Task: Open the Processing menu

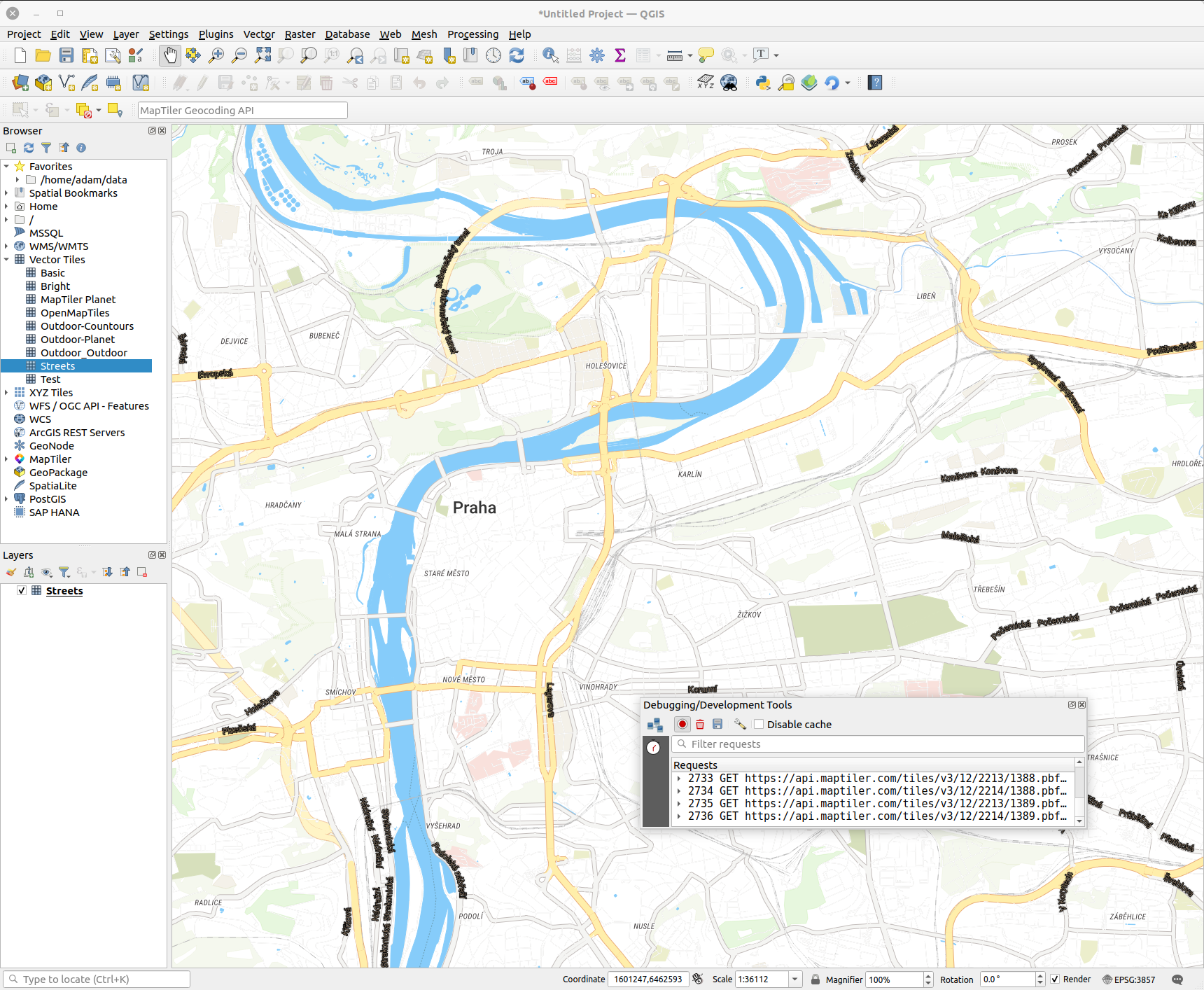Action: tap(472, 34)
